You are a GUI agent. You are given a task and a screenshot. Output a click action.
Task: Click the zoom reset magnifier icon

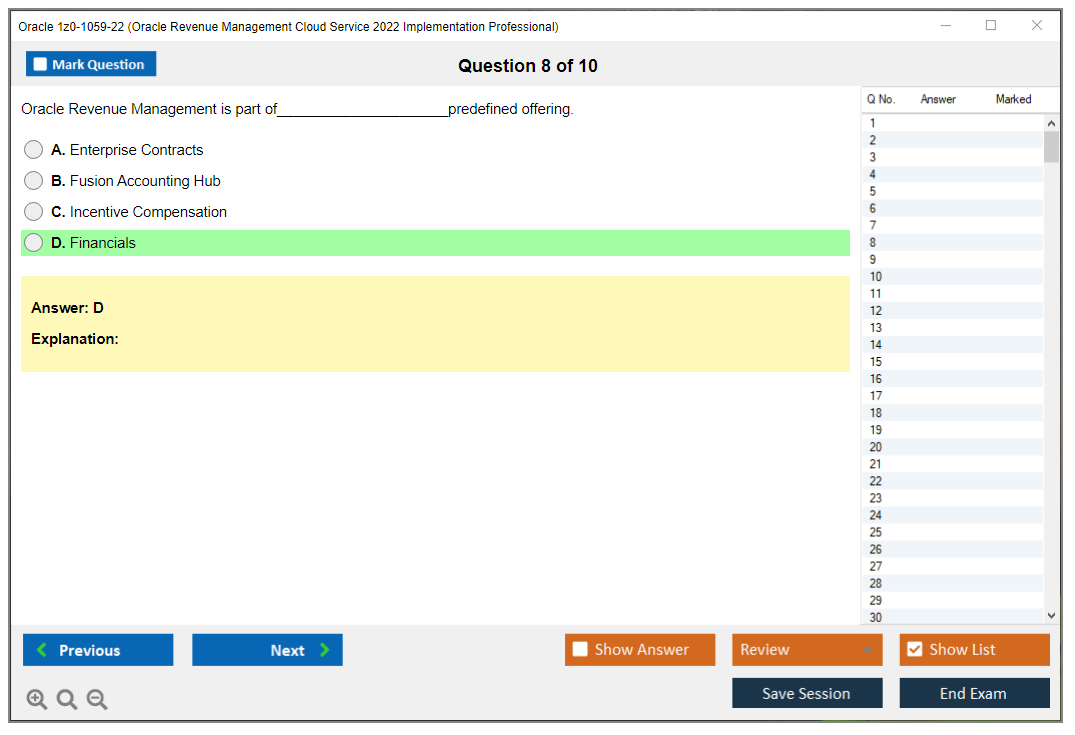[x=67, y=700]
